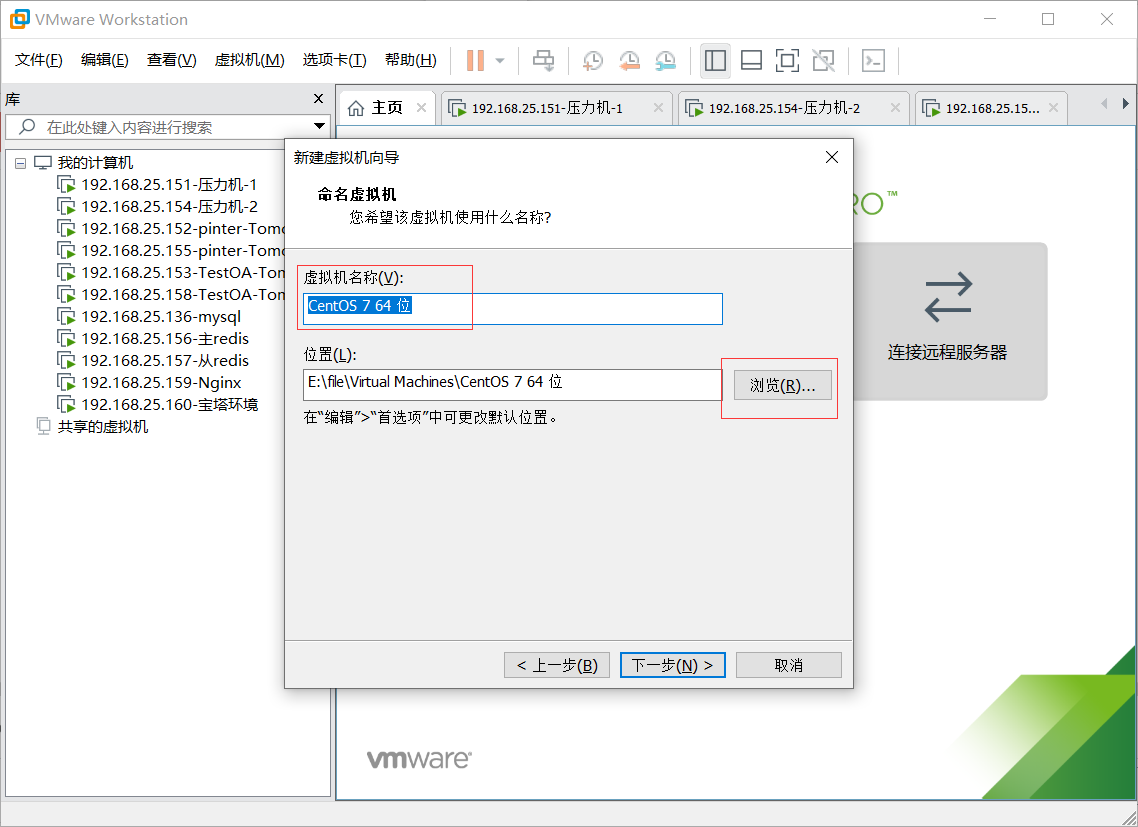
Task: Open the 帮助(H) menu
Action: 411,60
